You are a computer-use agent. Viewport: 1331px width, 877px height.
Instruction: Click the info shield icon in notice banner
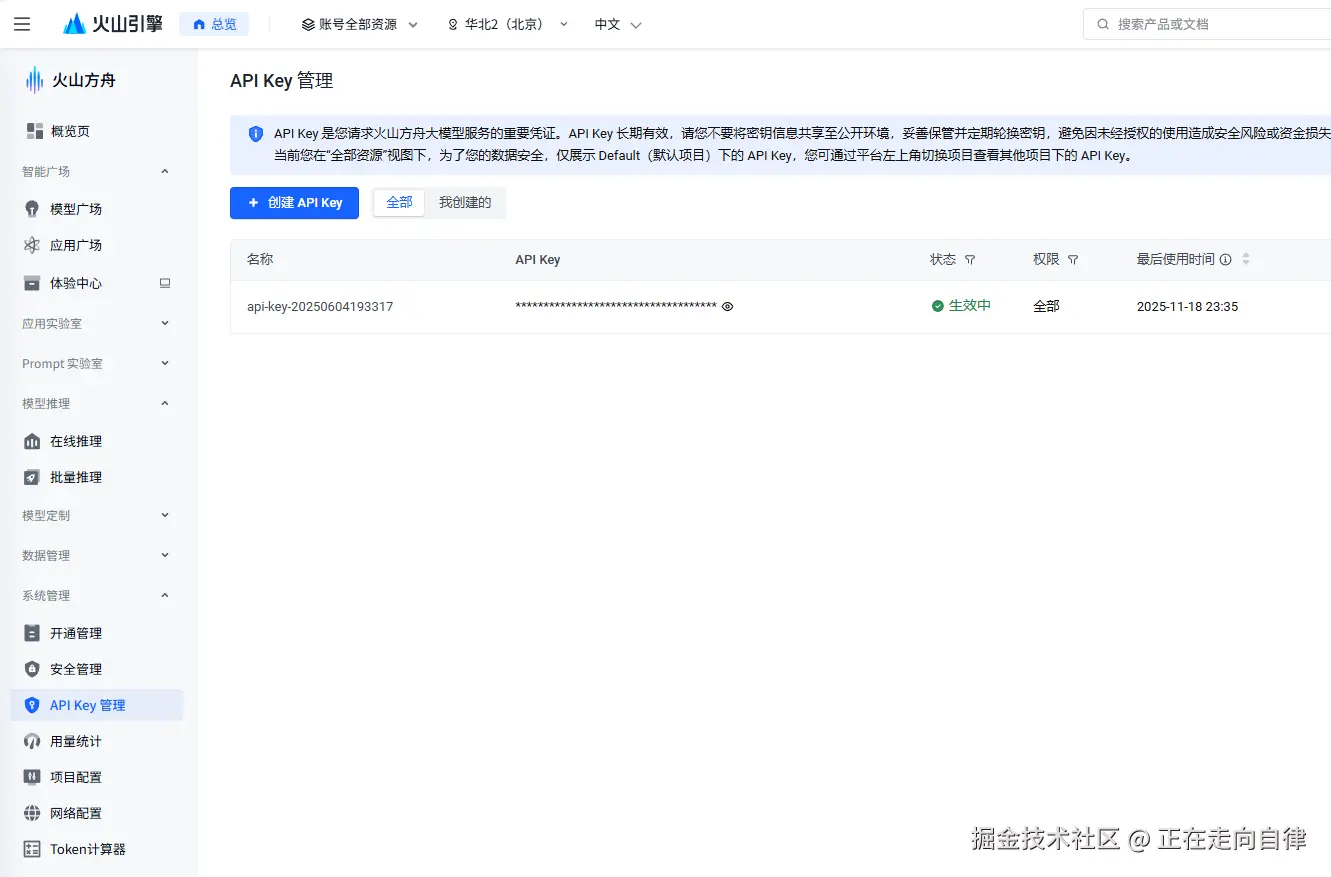[x=256, y=133]
